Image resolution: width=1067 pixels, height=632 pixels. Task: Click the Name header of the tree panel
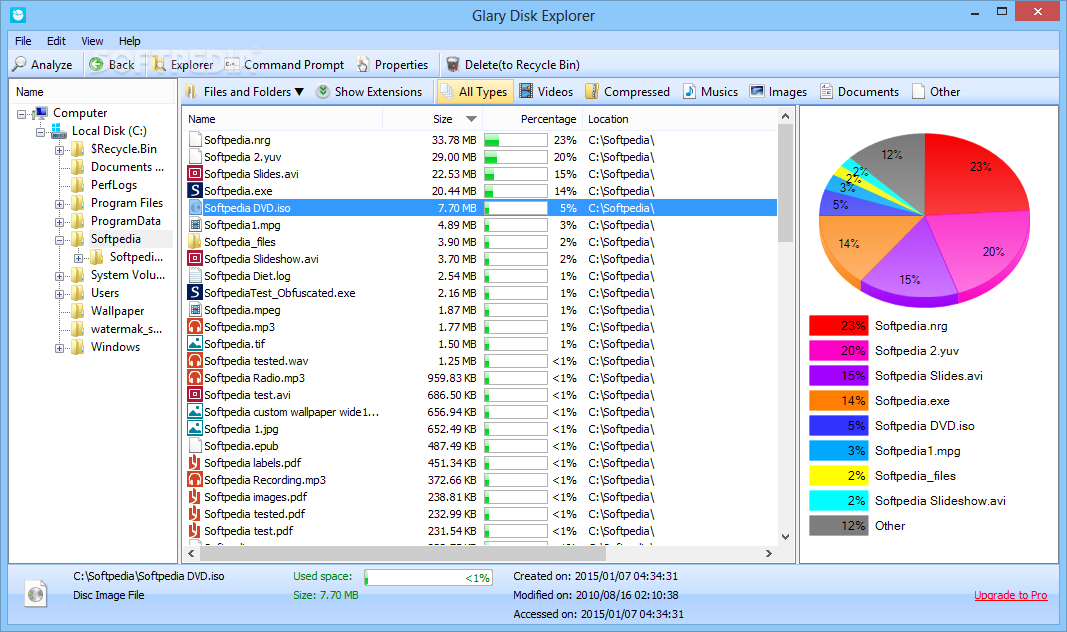(92, 91)
